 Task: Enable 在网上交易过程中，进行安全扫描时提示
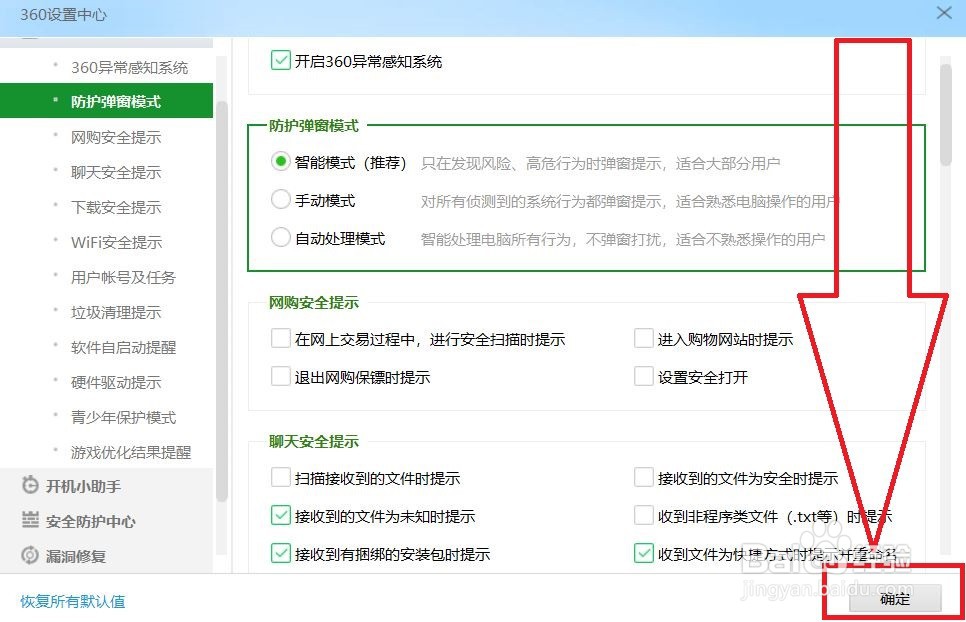point(281,339)
